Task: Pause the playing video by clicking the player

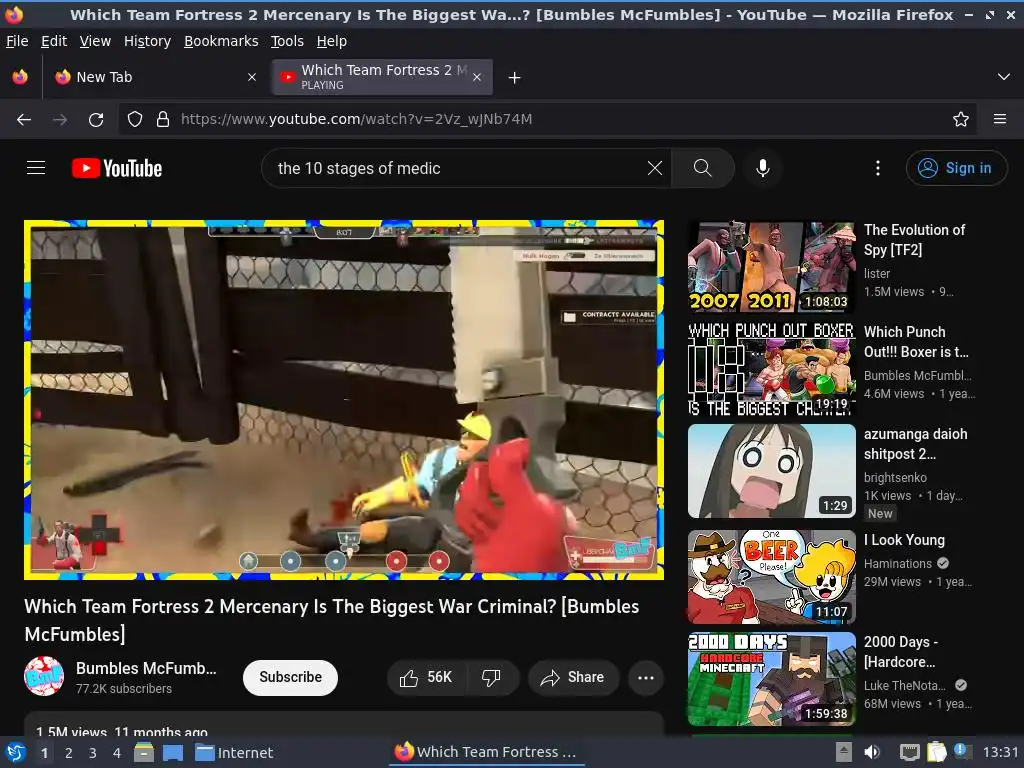Action: (344, 399)
